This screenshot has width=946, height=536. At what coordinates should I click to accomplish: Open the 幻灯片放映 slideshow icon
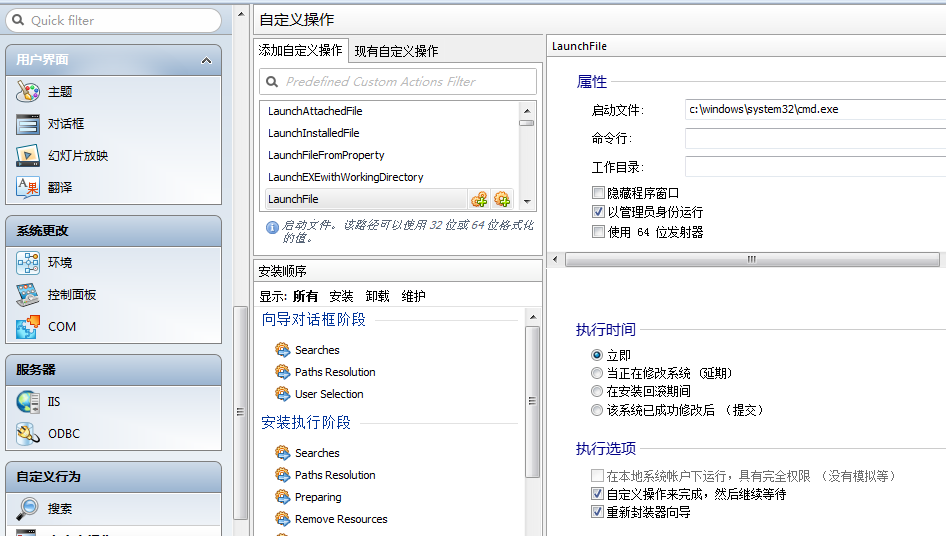[28, 156]
